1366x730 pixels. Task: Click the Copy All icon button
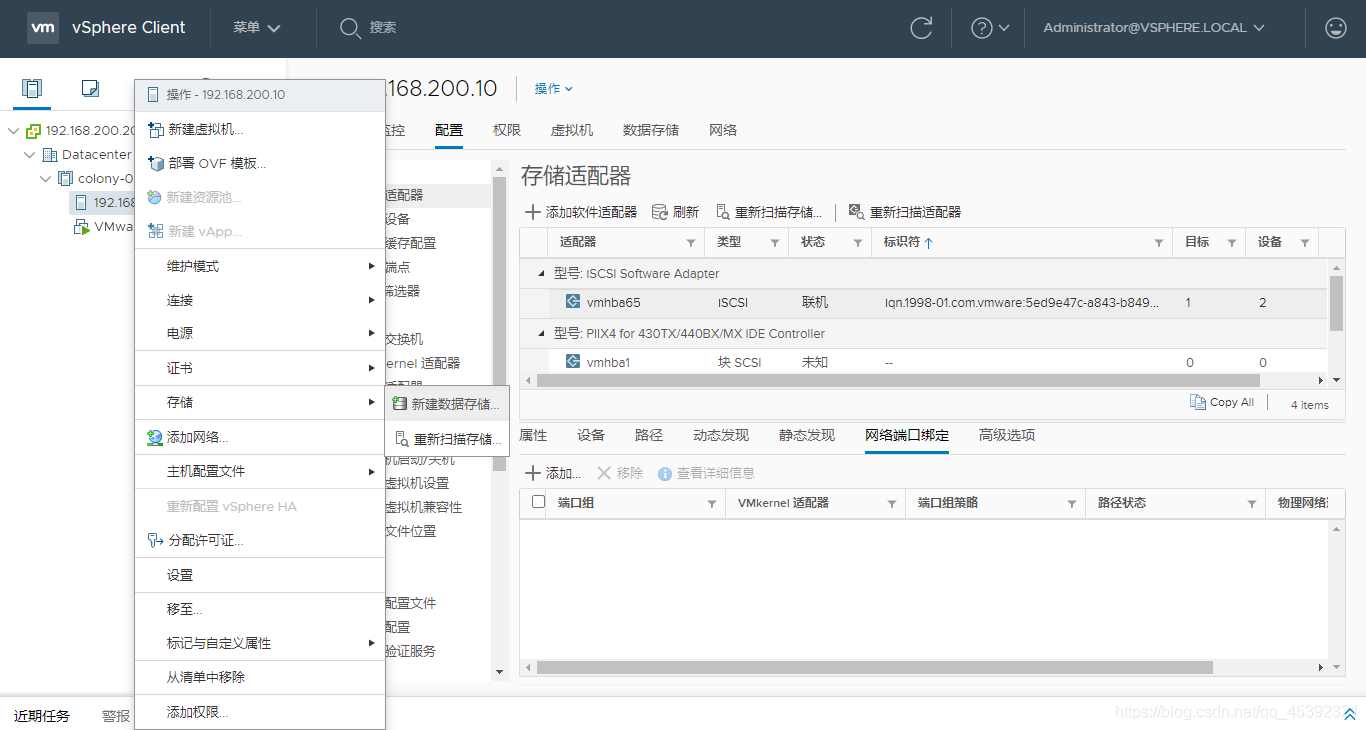1221,402
